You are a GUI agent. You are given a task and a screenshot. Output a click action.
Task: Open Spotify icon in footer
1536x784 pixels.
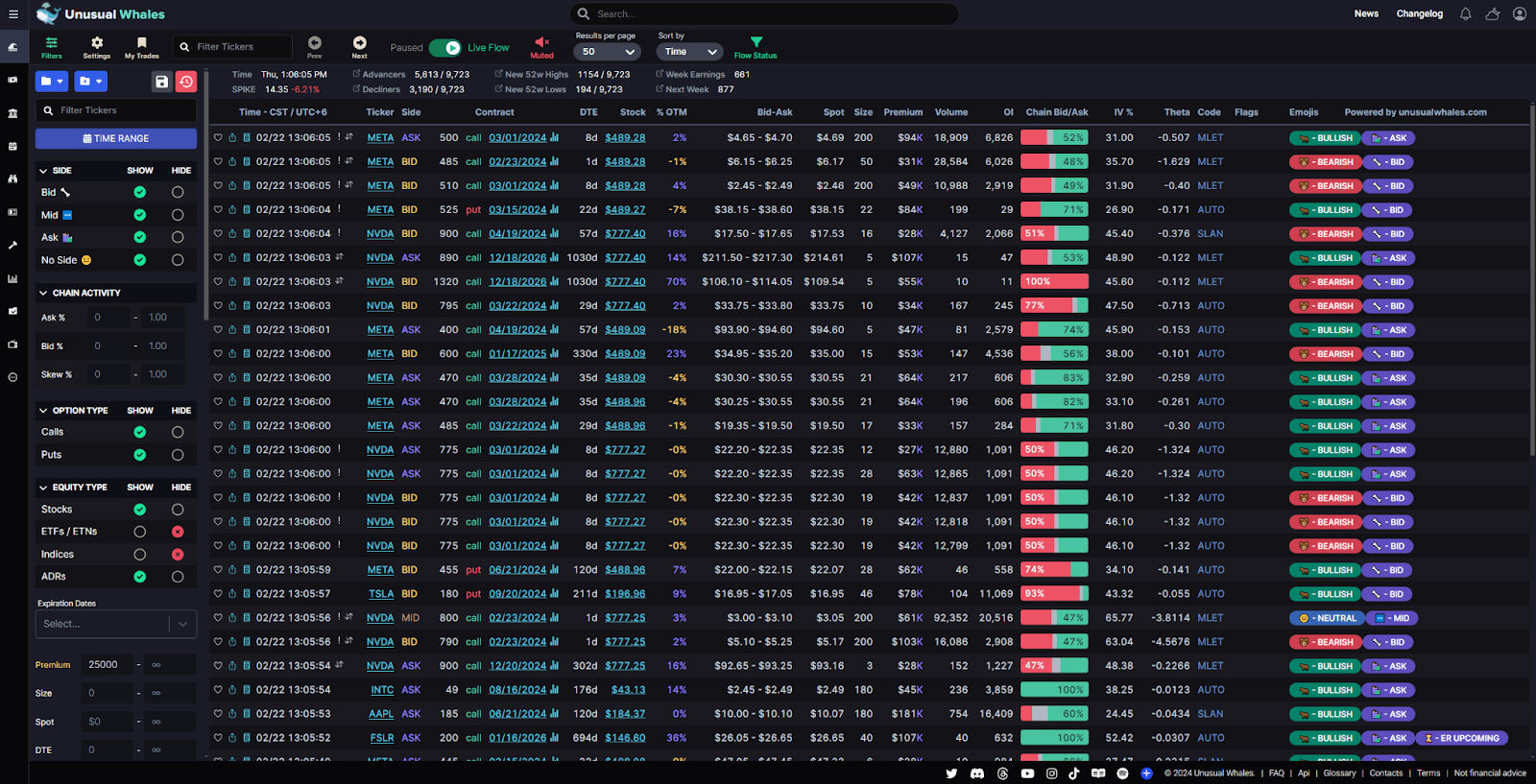(x=1122, y=773)
